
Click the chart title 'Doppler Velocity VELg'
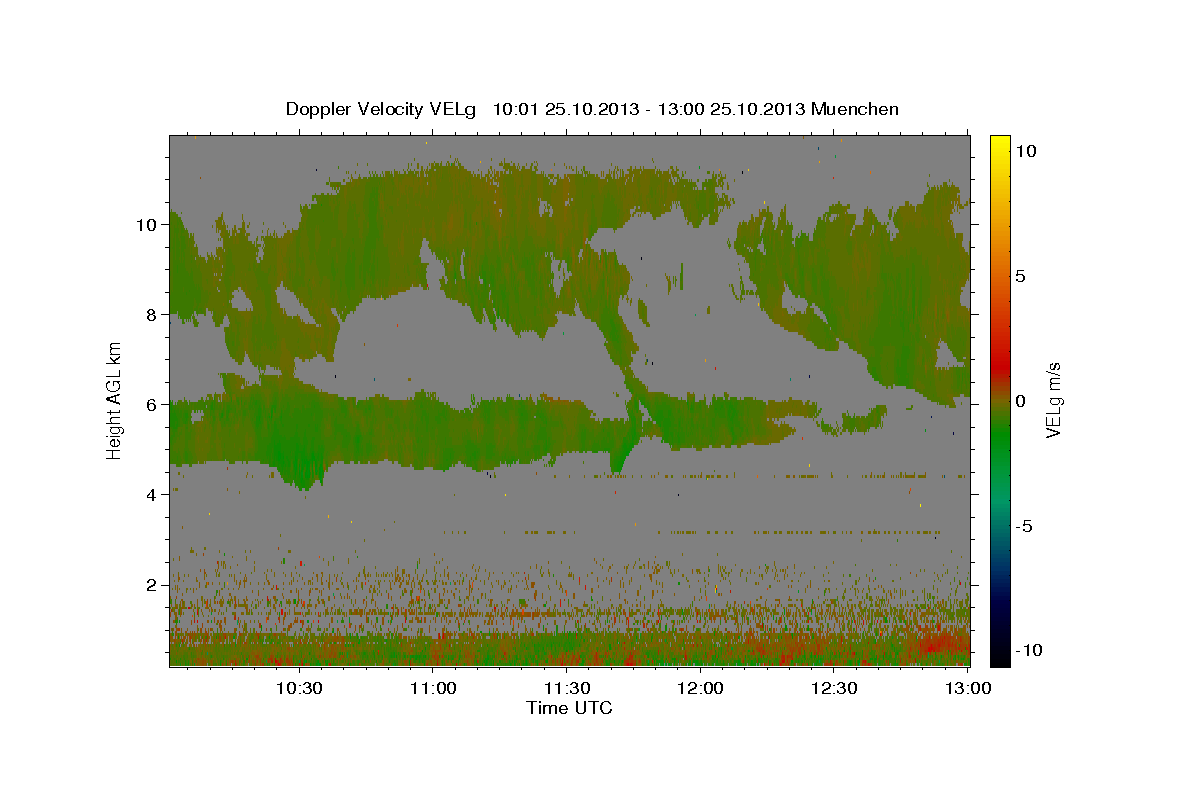[382, 109]
